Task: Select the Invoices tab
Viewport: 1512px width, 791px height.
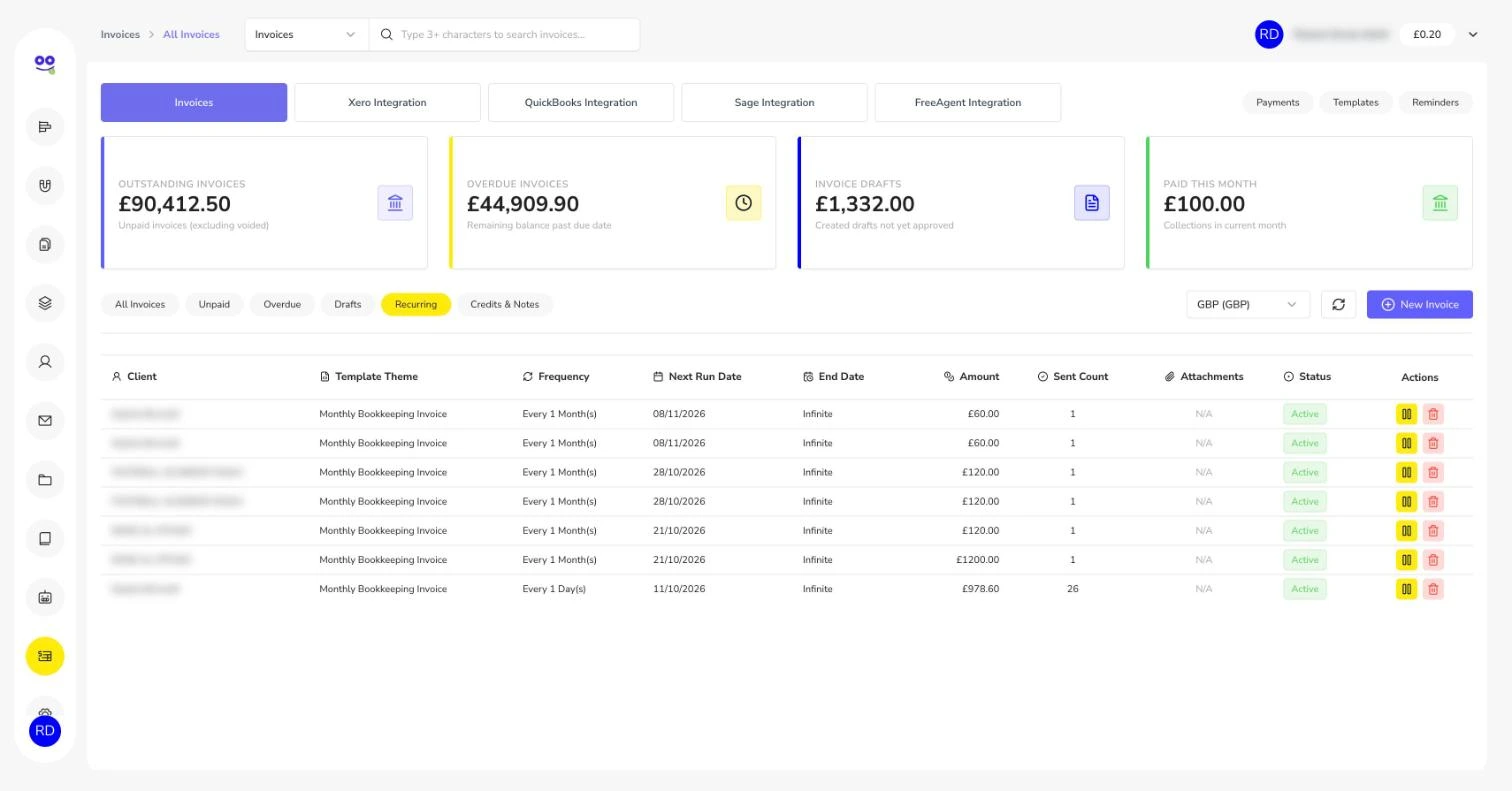Action: 194,103
